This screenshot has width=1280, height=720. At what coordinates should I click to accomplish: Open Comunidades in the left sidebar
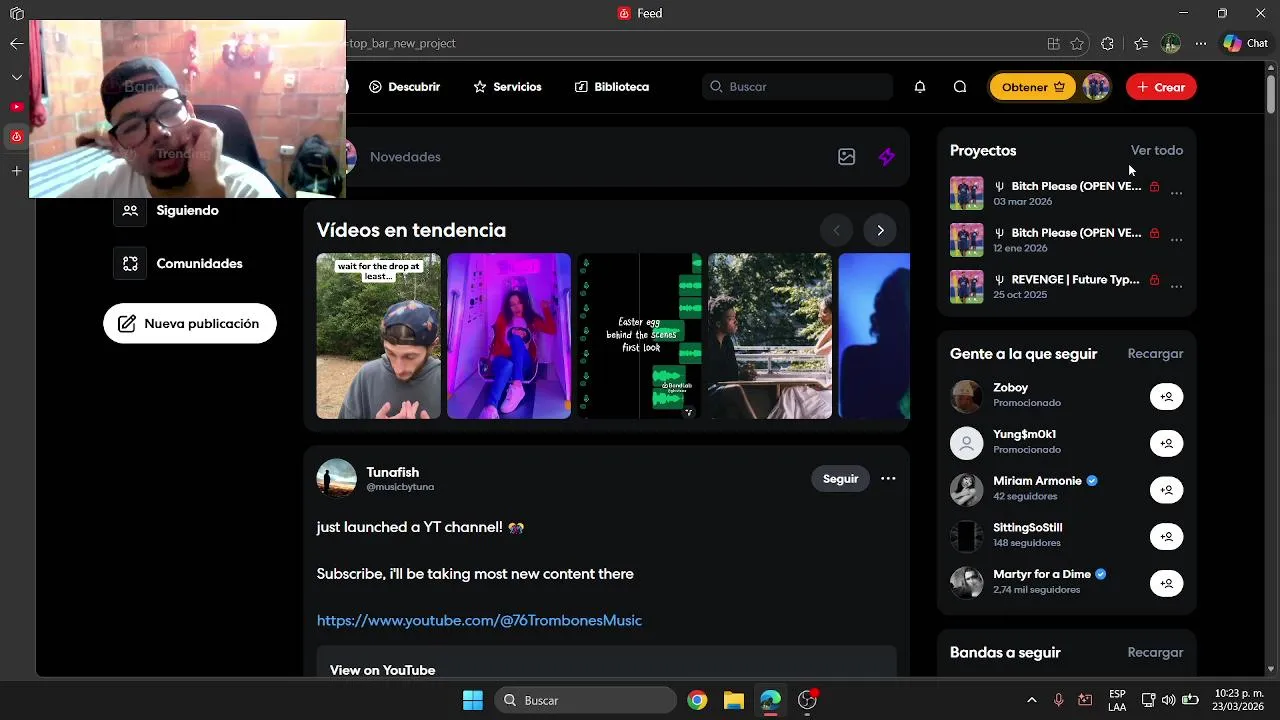click(x=178, y=264)
